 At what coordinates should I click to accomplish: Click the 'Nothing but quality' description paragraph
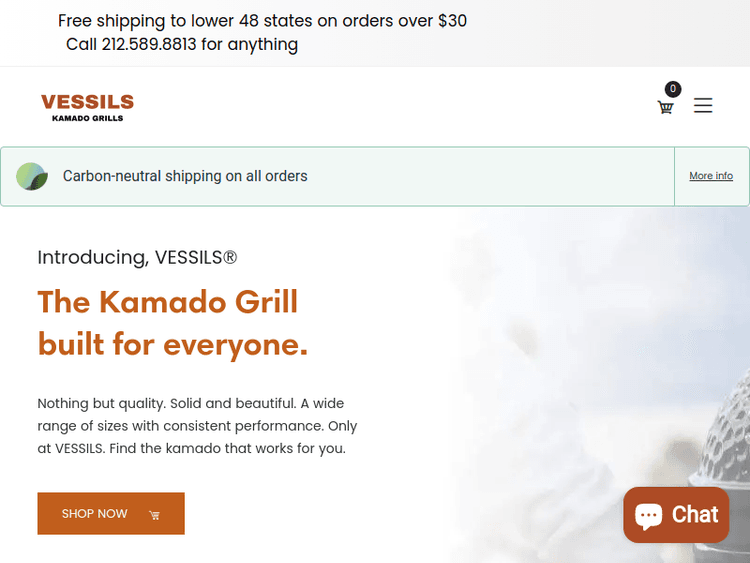point(197,426)
